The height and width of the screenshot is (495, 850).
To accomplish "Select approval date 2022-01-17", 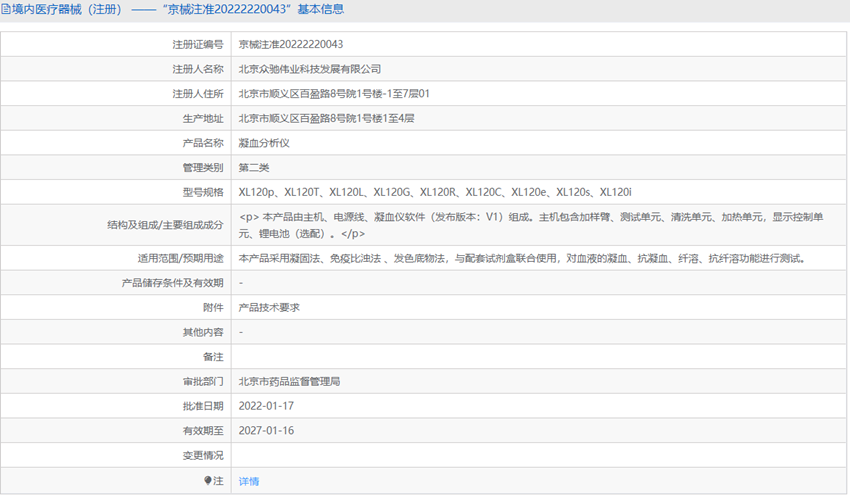I will click(x=266, y=406).
